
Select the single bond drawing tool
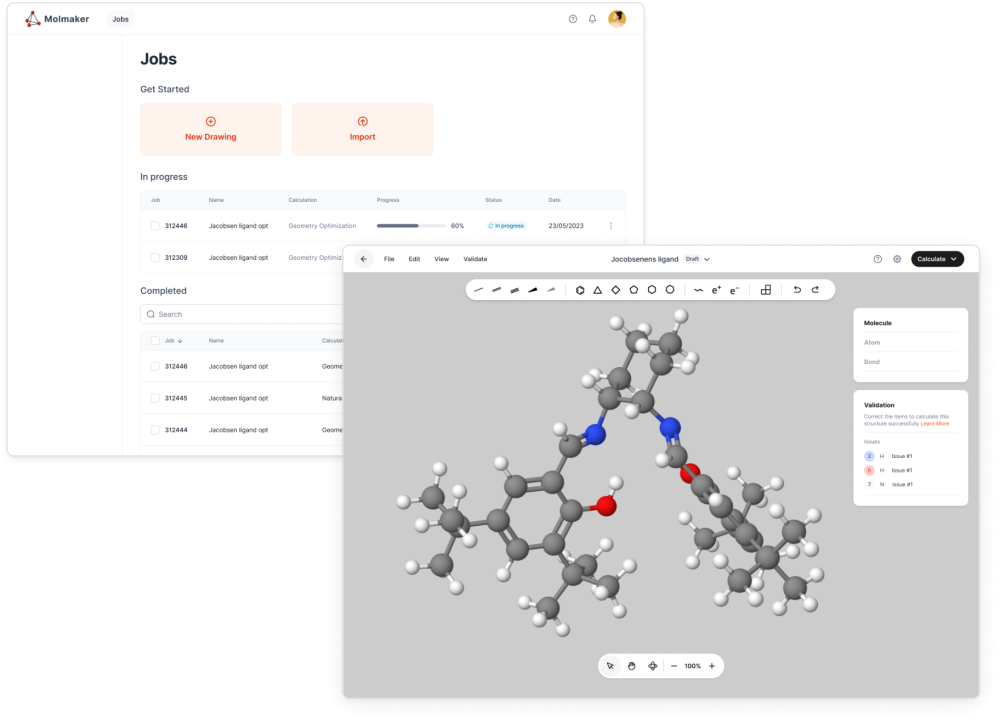click(476, 290)
